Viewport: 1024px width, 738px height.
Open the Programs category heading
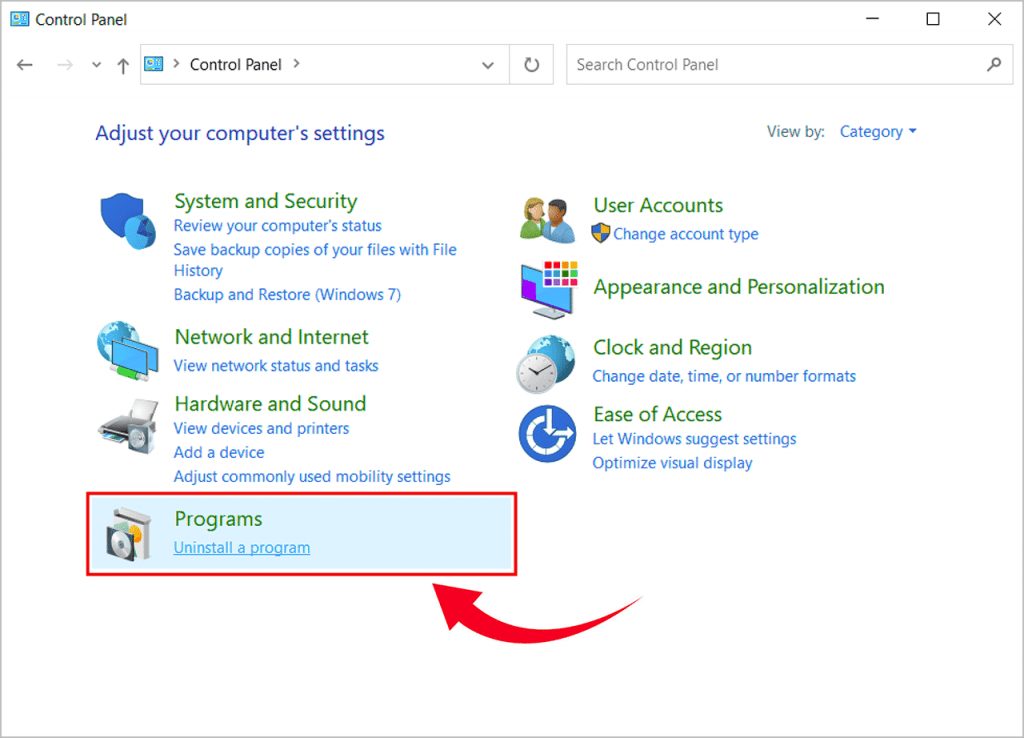point(218,519)
